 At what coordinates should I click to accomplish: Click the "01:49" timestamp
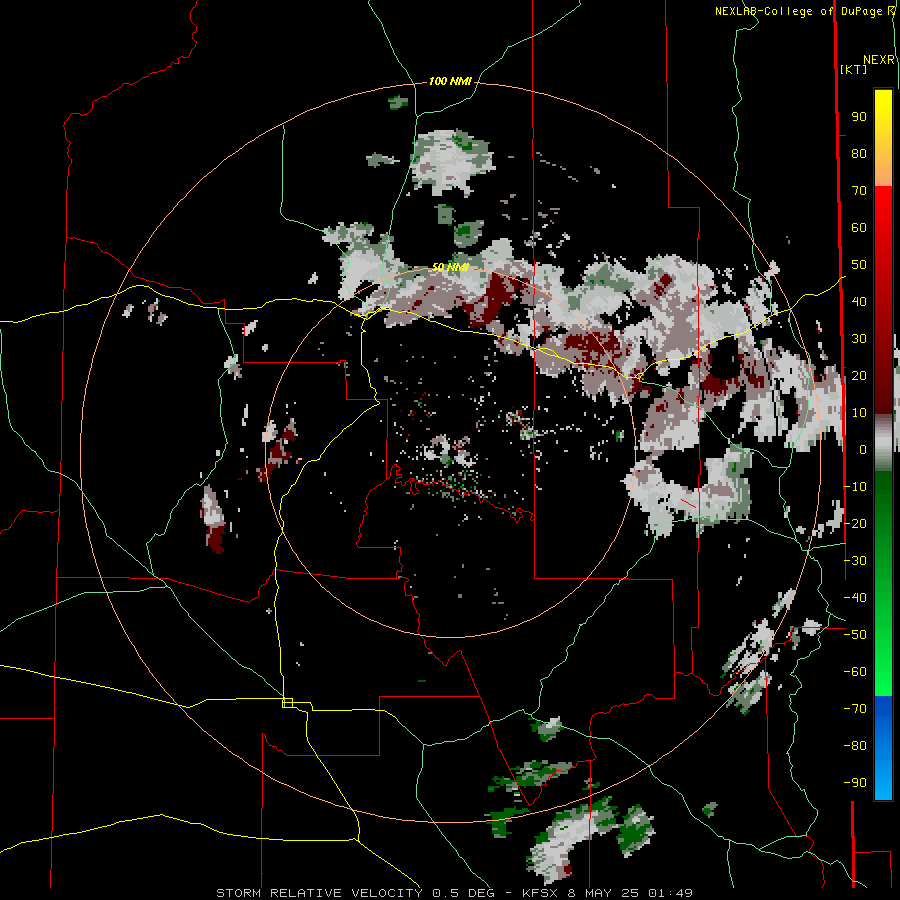coord(670,893)
